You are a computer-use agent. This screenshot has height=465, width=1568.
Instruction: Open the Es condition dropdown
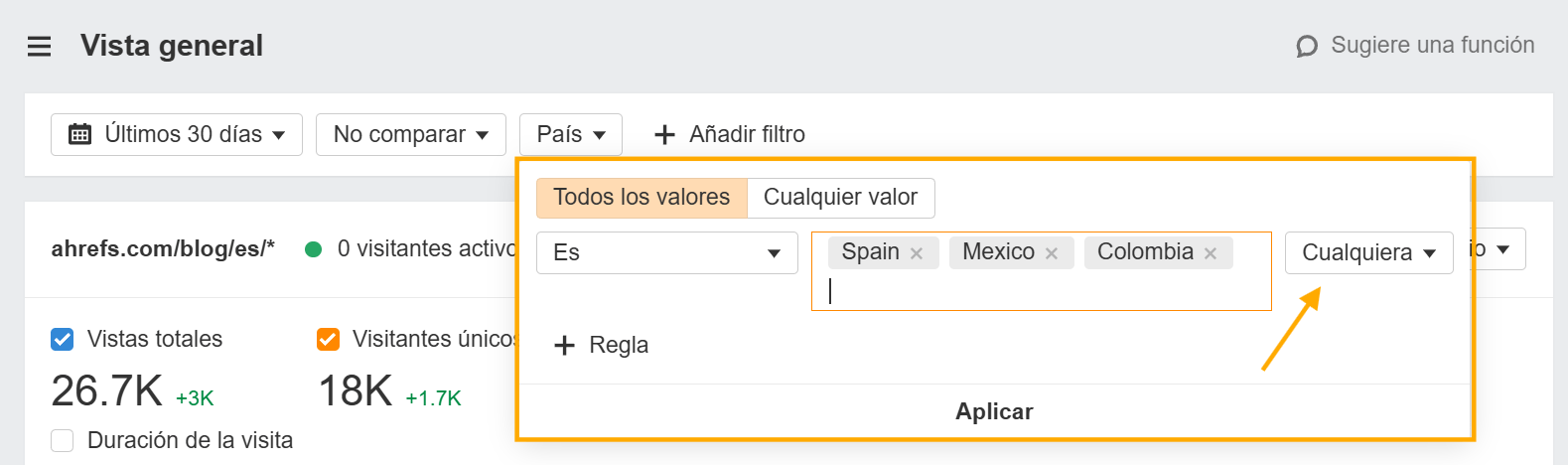tap(666, 252)
